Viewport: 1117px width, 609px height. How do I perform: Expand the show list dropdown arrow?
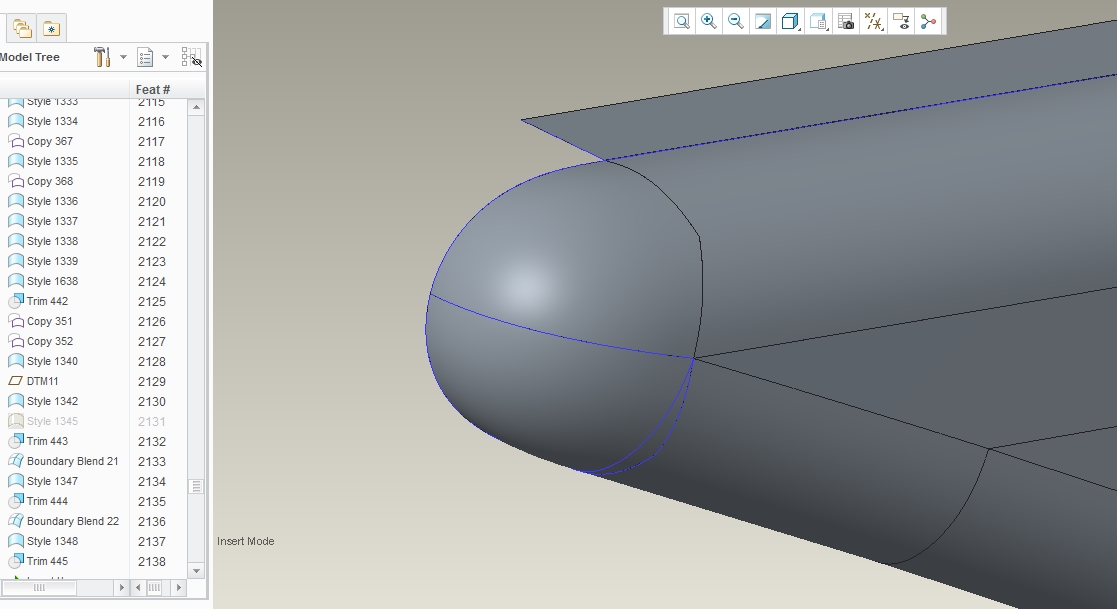click(165, 57)
